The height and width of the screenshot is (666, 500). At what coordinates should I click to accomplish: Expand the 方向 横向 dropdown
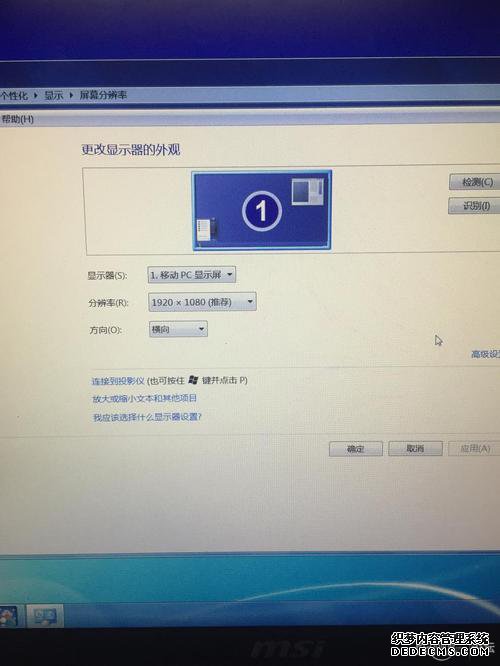click(x=178, y=329)
